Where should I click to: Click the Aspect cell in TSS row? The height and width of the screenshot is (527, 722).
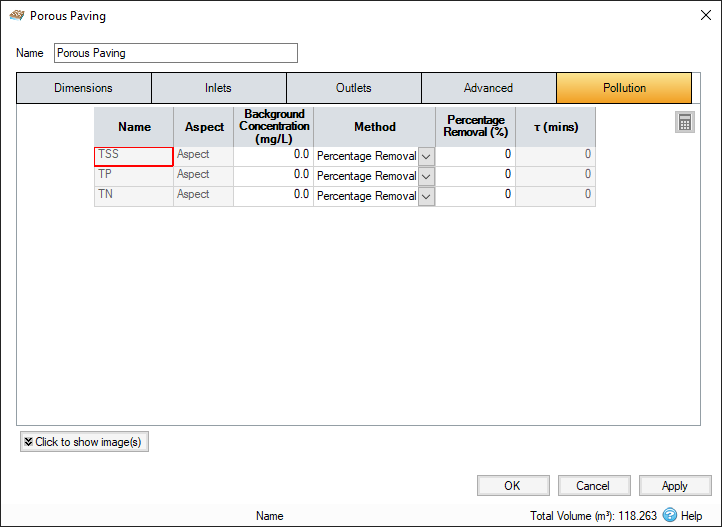[203, 156]
